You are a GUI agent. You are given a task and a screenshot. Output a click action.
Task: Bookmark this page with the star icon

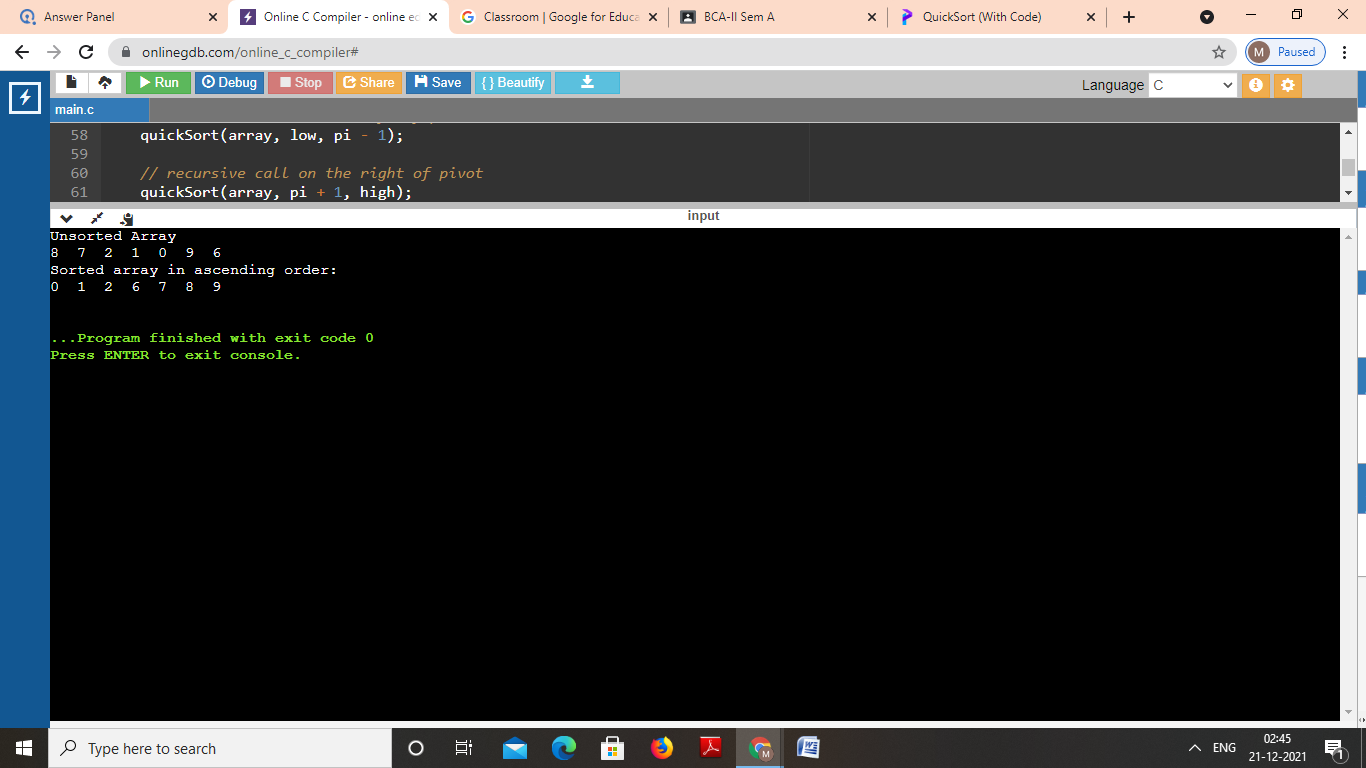click(1218, 52)
